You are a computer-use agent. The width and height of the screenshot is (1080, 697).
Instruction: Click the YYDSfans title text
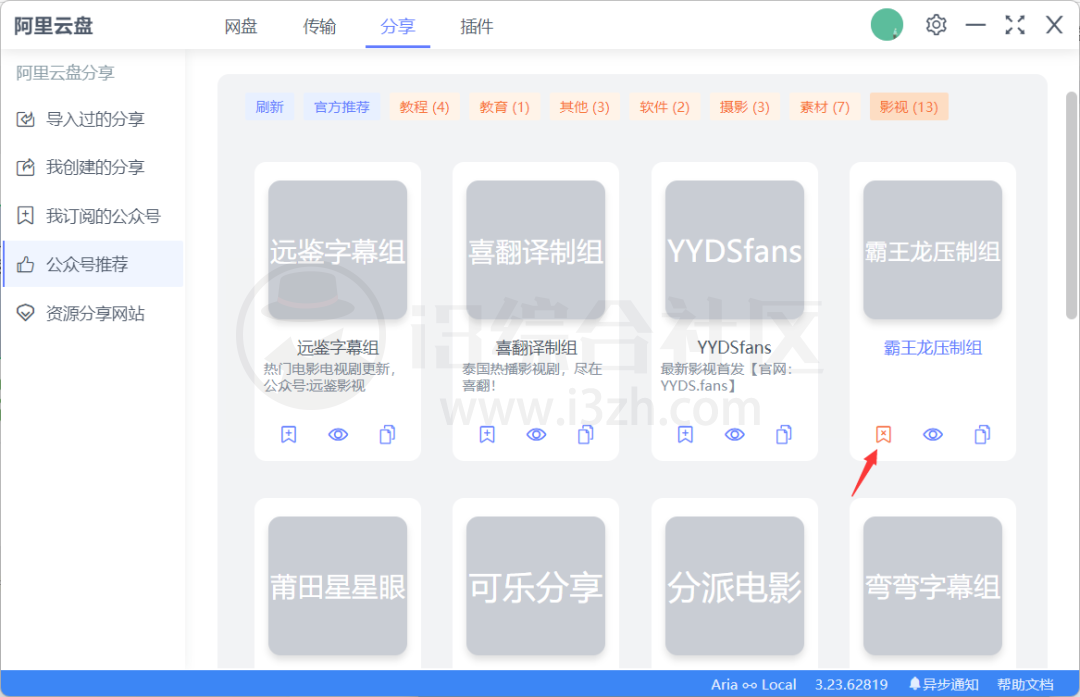coord(734,348)
